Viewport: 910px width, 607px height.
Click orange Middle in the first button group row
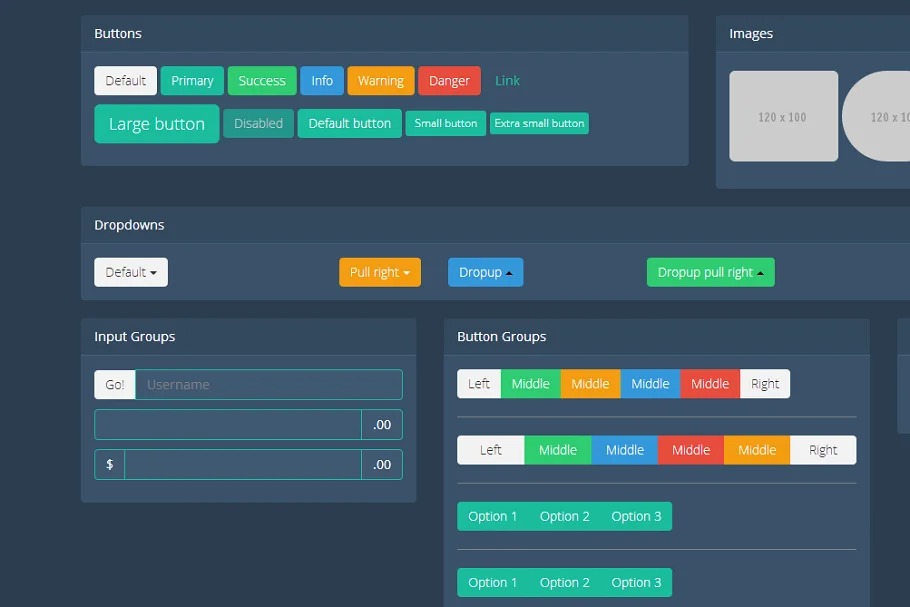click(590, 384)
